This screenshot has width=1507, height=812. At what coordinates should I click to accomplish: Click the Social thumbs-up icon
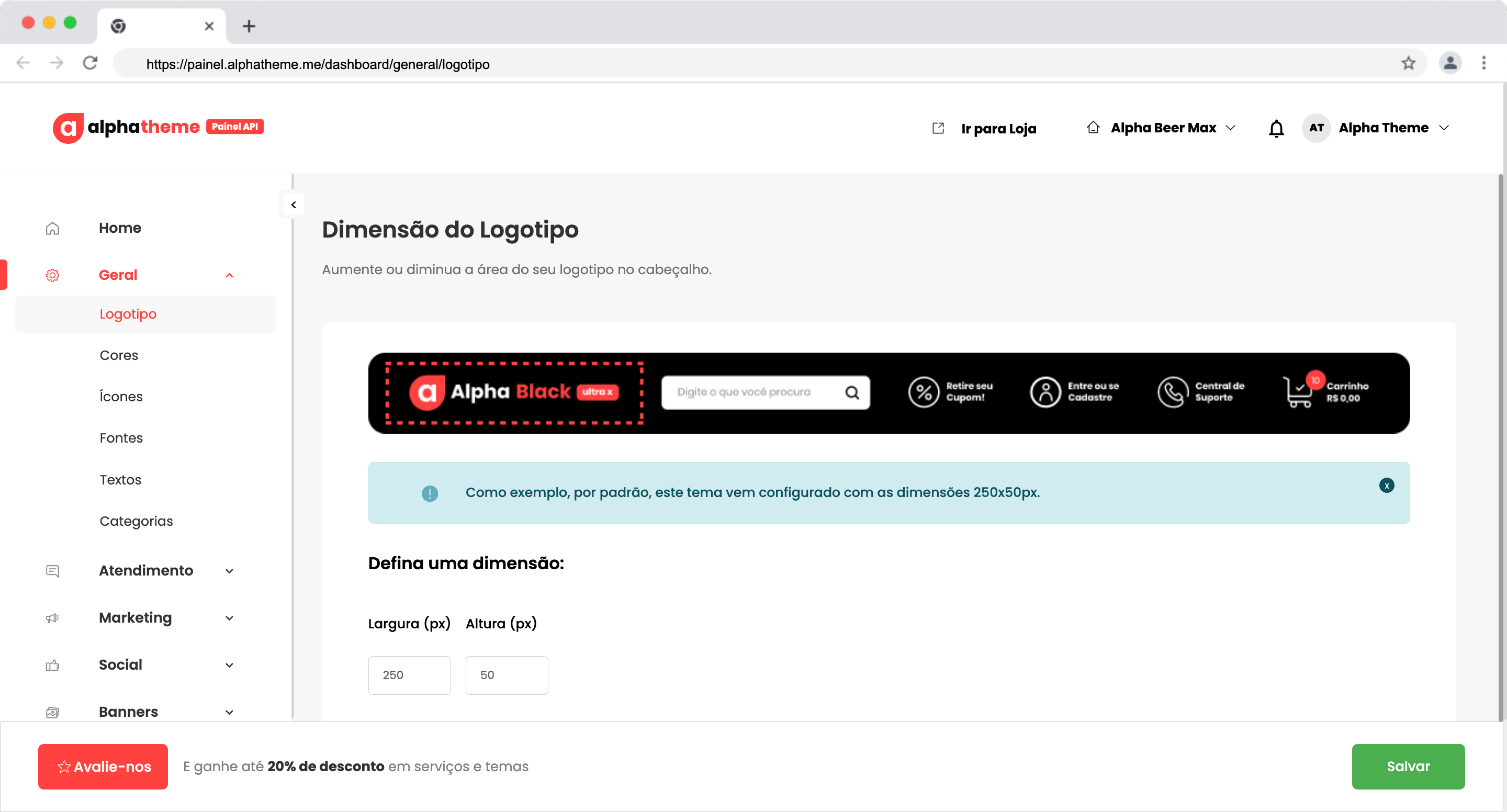[53, 665]
